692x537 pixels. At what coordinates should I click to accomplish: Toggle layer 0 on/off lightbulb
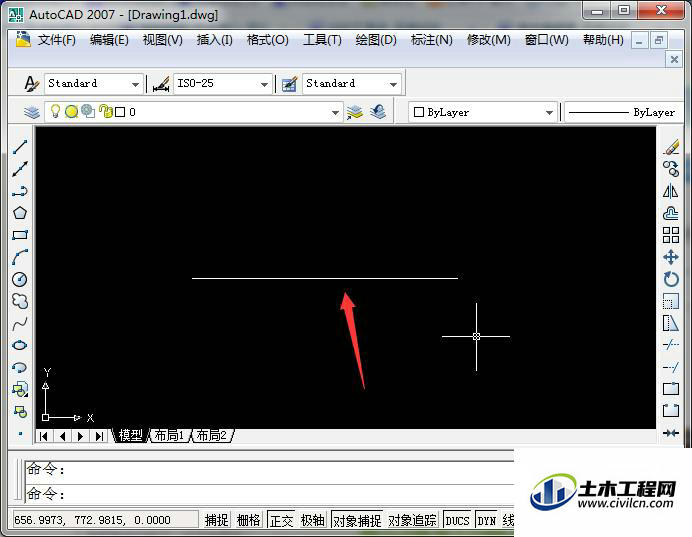[55, 111]
